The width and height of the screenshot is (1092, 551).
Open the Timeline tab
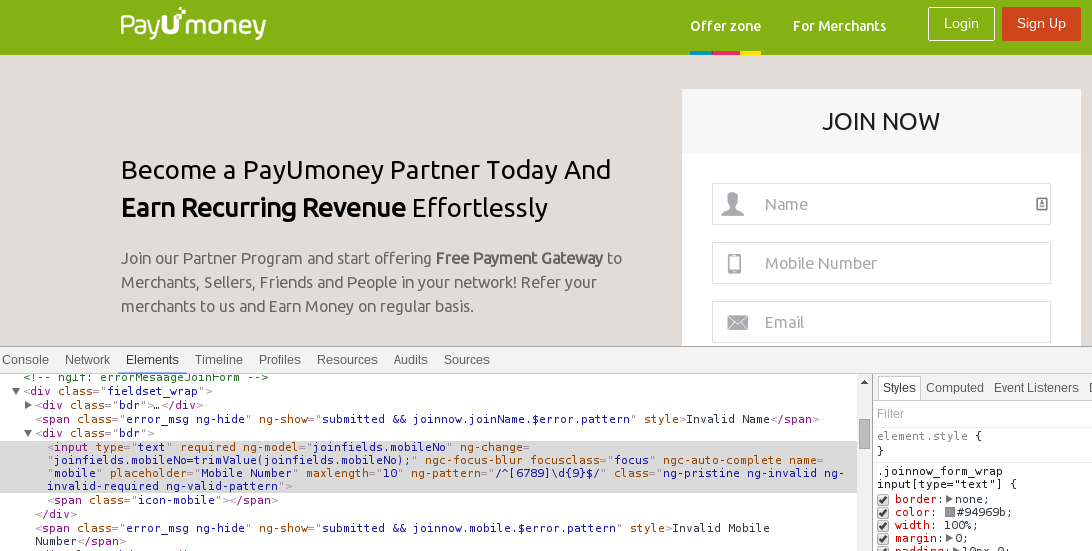219,359
